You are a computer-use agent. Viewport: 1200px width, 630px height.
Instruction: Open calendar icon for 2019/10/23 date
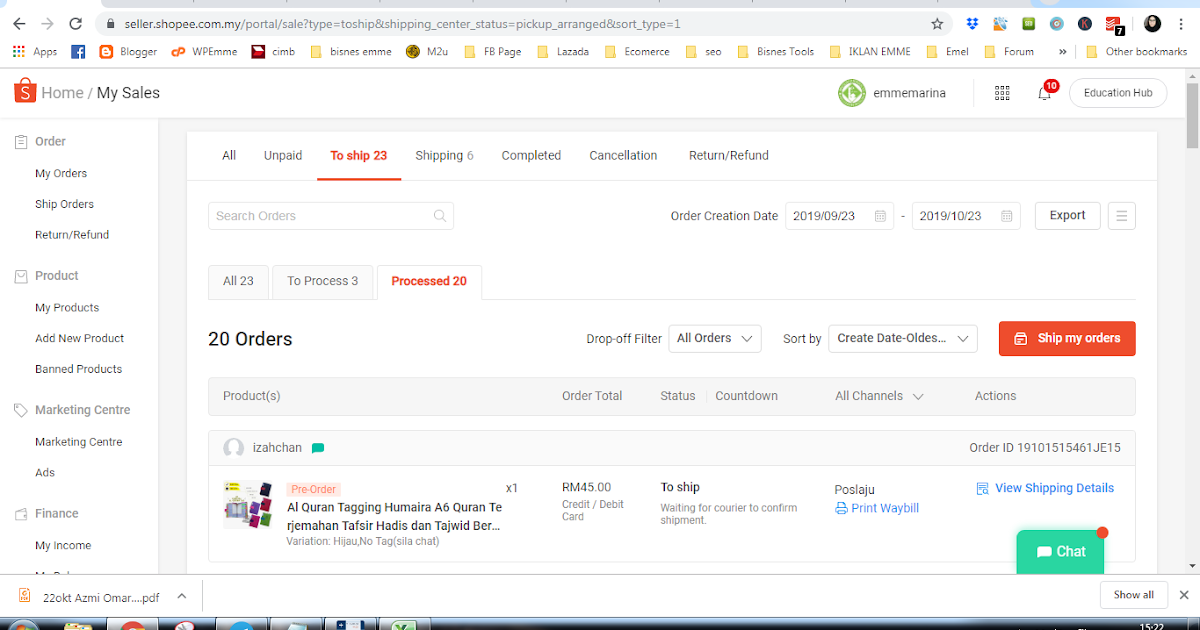(1007, 216)
